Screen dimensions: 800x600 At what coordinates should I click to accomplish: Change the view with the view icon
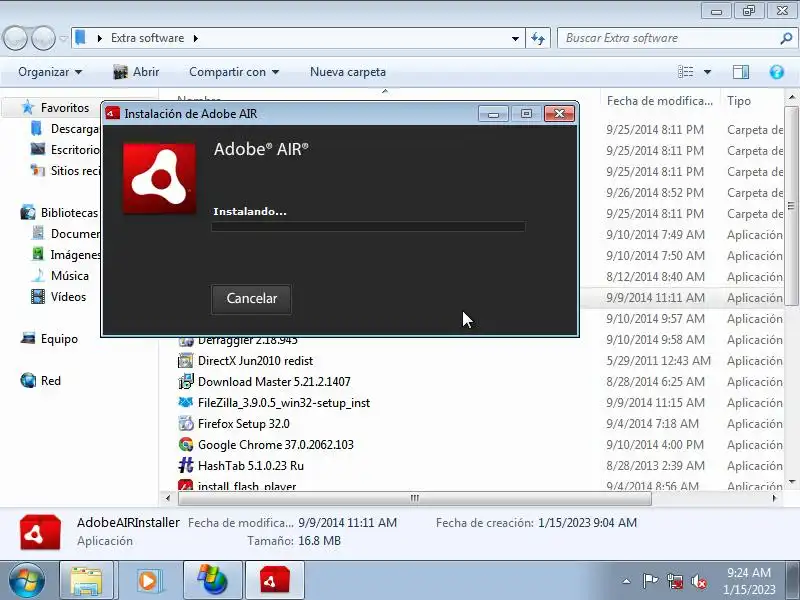[x=685, y=72]
